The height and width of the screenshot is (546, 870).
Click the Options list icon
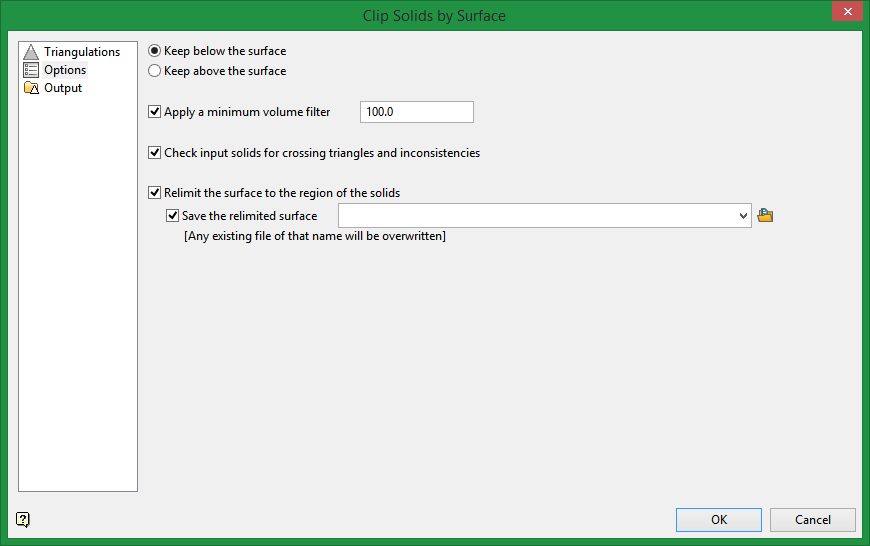[31, 70]
